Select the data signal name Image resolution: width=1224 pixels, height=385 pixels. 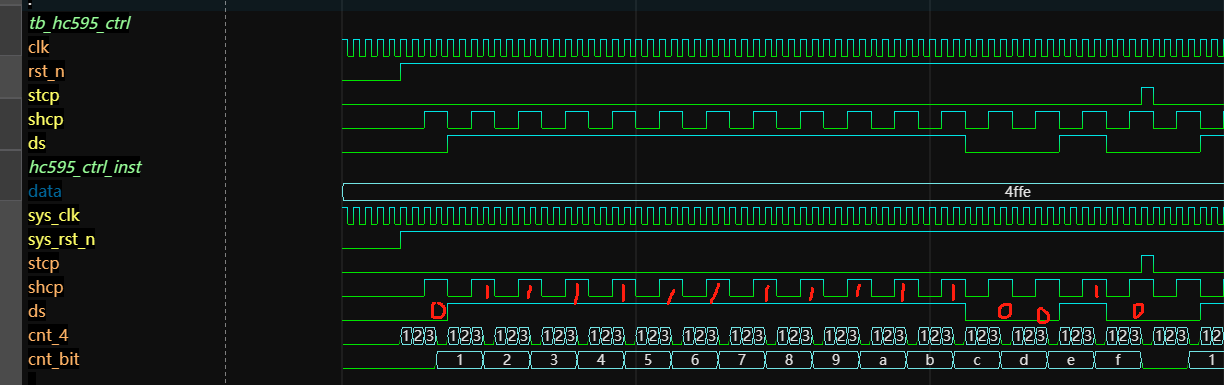[x=44, y=191]
